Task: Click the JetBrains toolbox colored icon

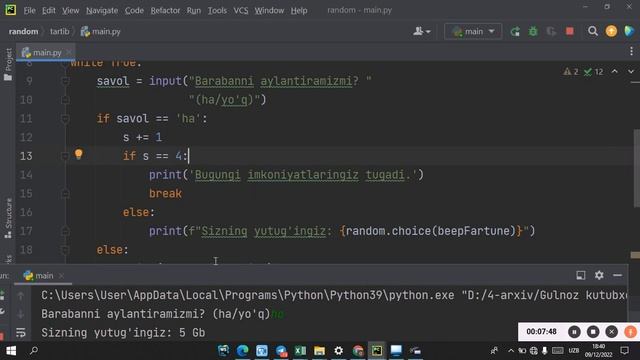Action: [629, 31]
